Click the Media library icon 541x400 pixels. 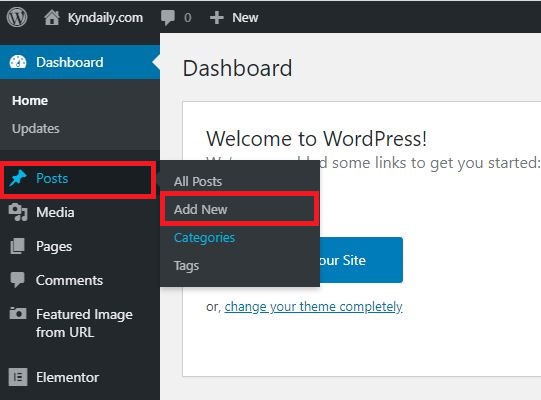18,212
